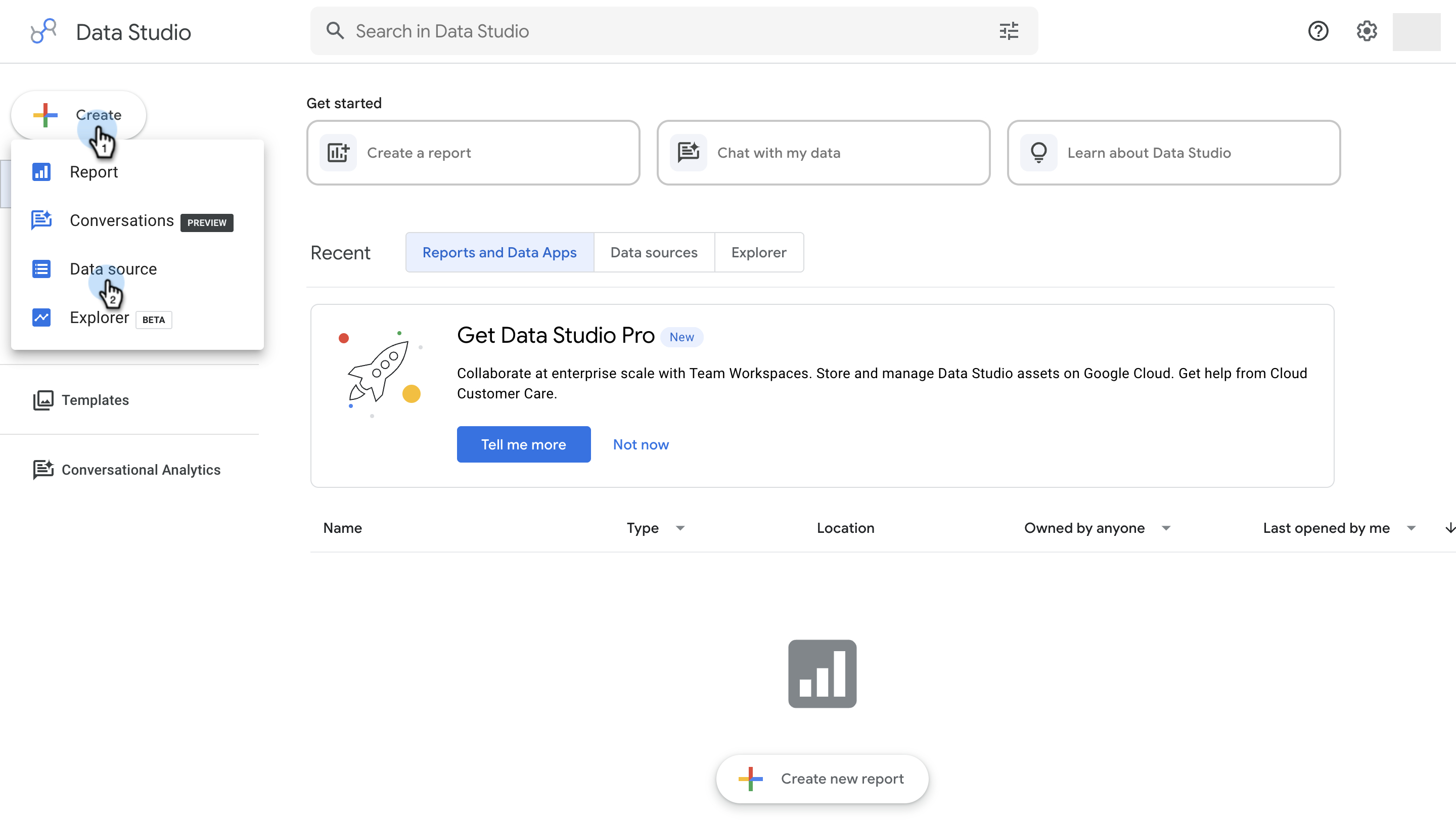Click the Data Studio title text

(133, 32)
